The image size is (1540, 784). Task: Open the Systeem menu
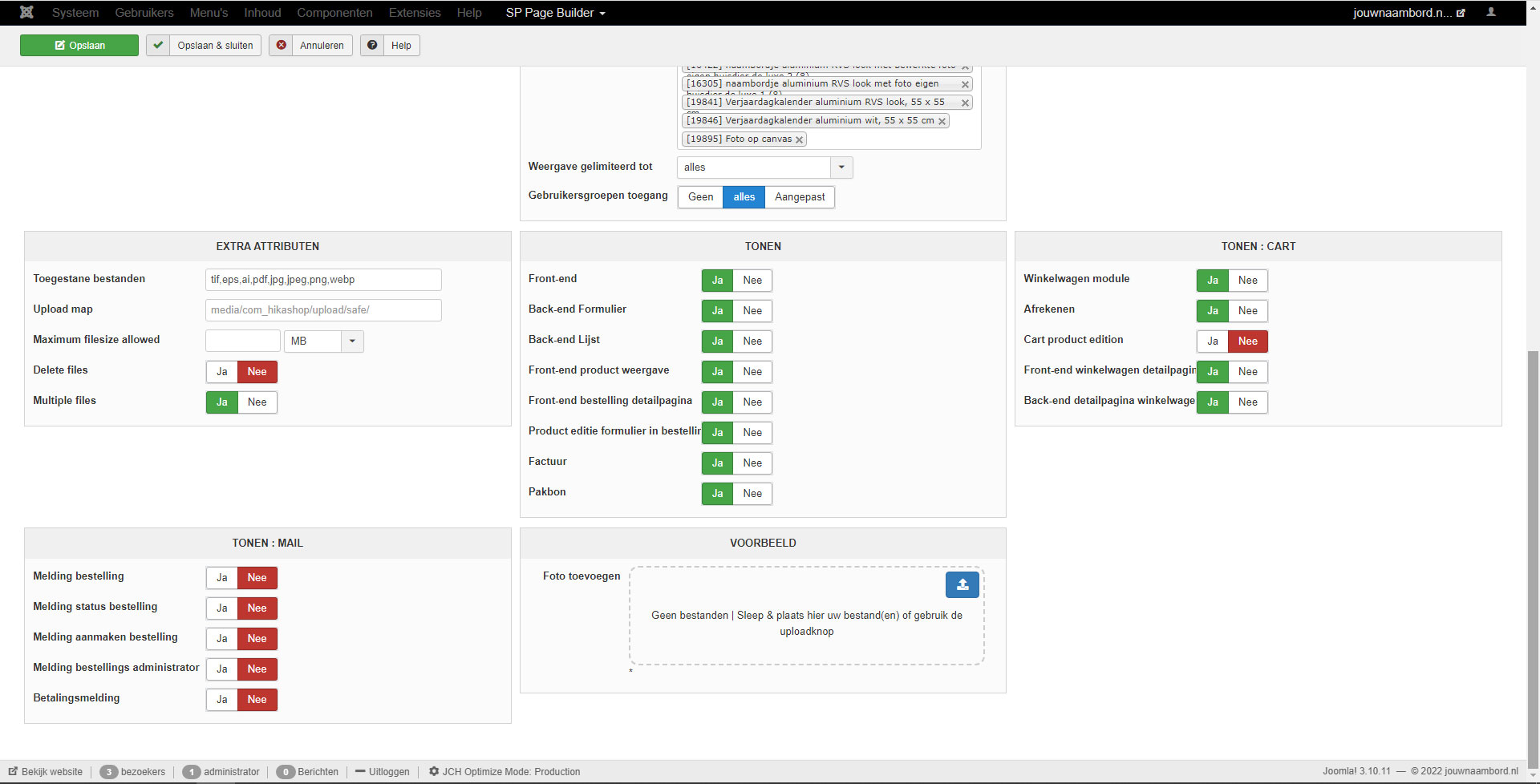[x=75, y=13]
